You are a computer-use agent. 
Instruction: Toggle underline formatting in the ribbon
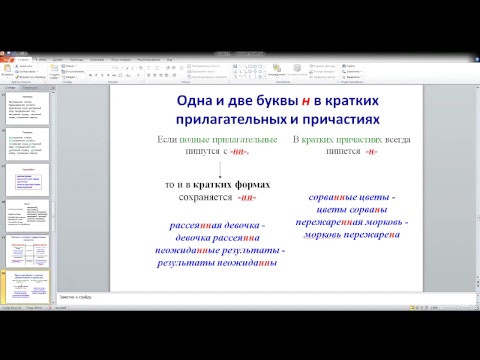click(102, 76)
